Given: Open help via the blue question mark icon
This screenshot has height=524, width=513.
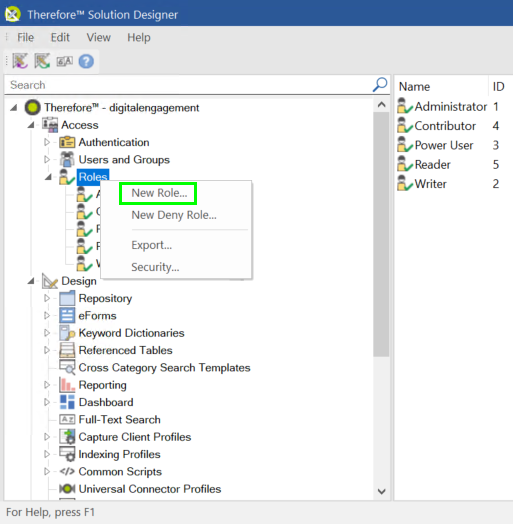Looking at the screenshot, I should pyautogui.click(x=86, y=61).
